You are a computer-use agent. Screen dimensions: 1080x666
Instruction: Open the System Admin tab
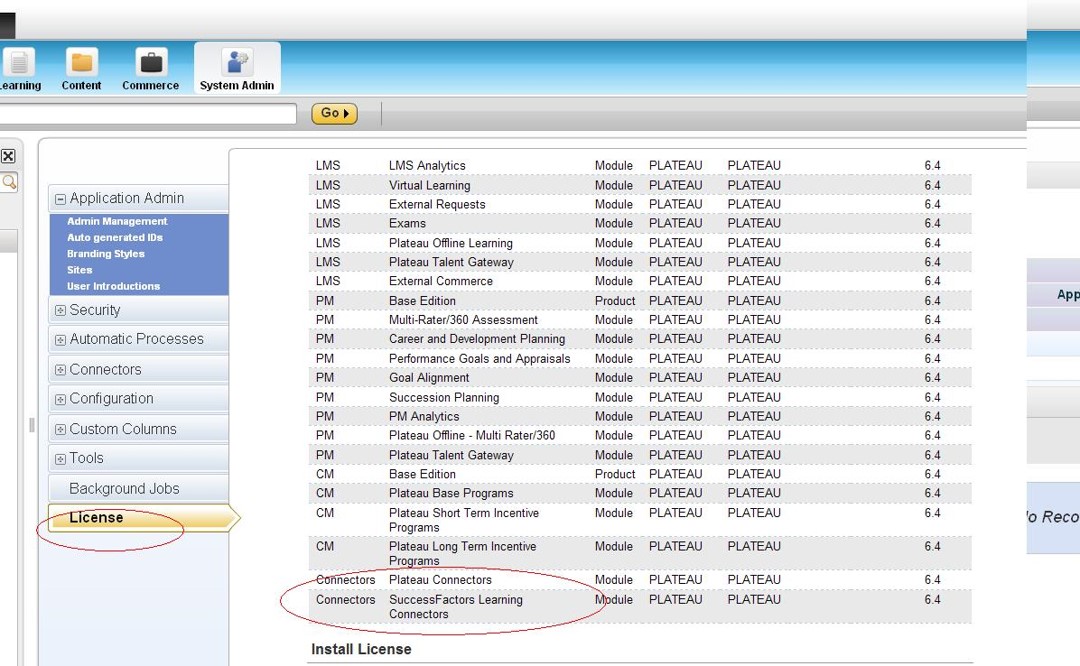pyautogui.click(x=237, y=68)
